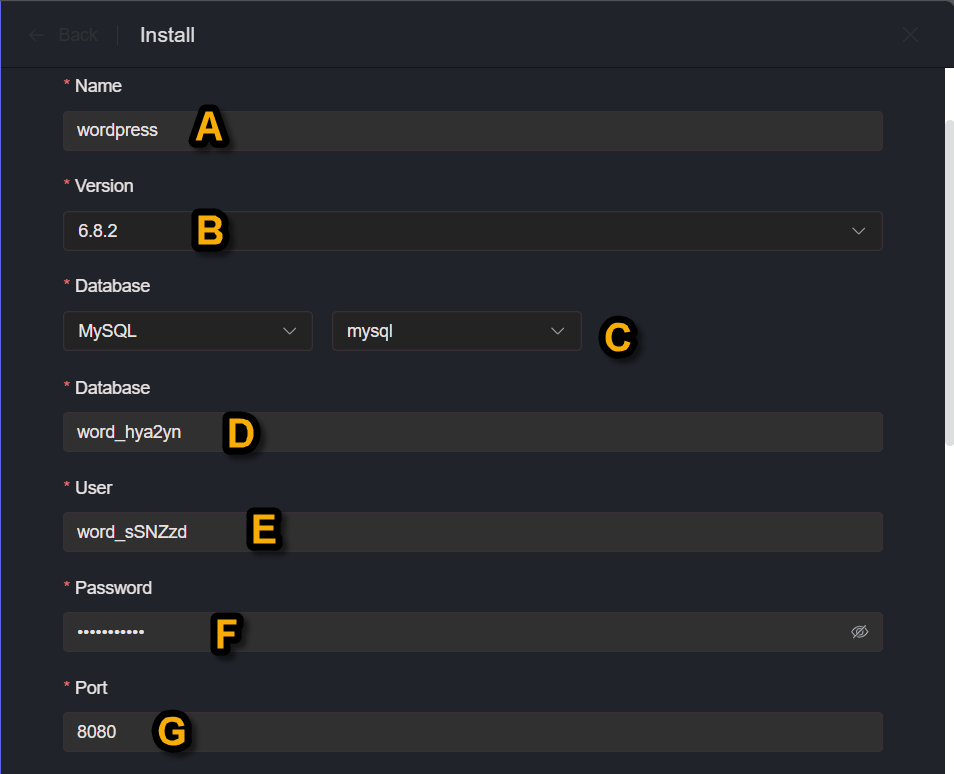Click the vertical scrollbar thumb
Viewport: 954px width, 774px height.
click(949, 283)
